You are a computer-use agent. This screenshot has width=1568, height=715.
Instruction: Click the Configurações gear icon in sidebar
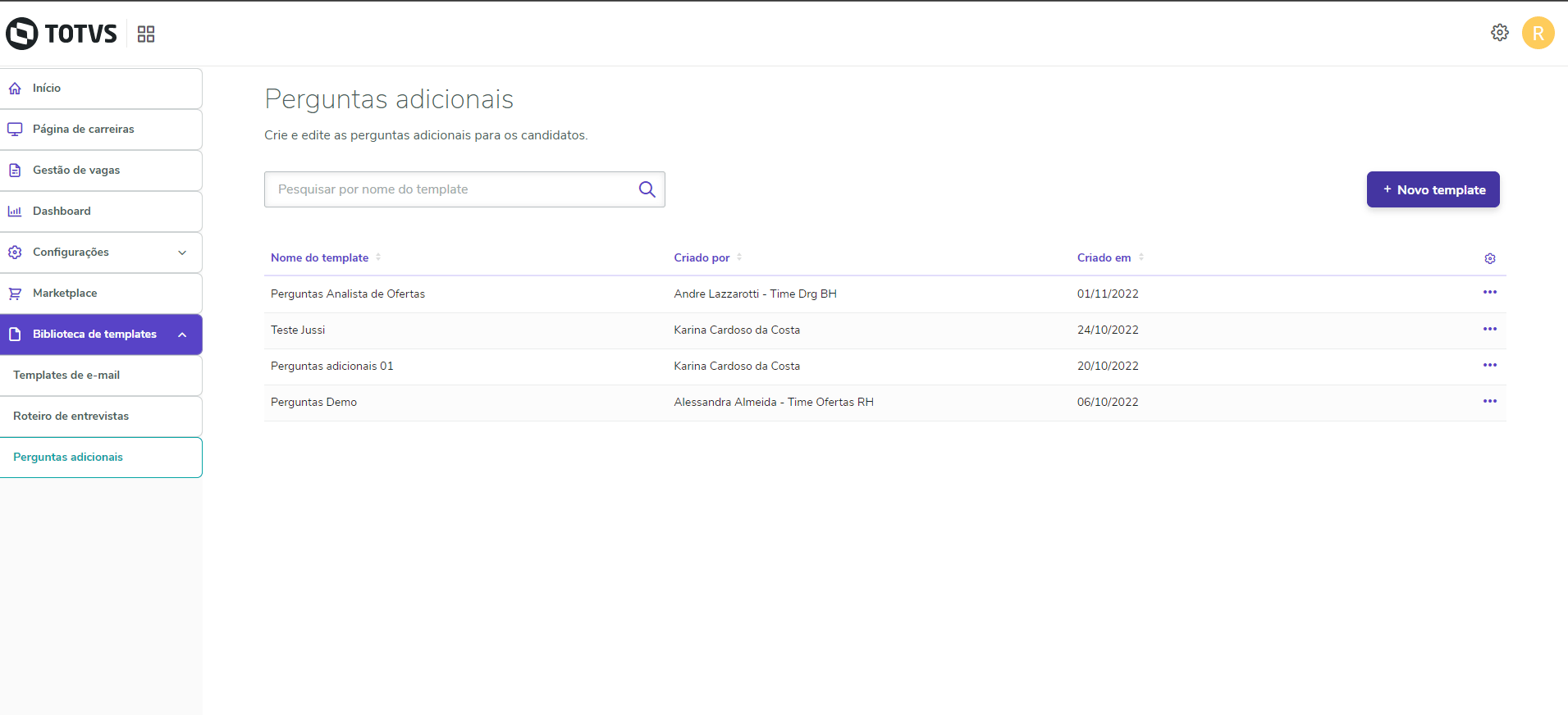(x=15, y=253)
